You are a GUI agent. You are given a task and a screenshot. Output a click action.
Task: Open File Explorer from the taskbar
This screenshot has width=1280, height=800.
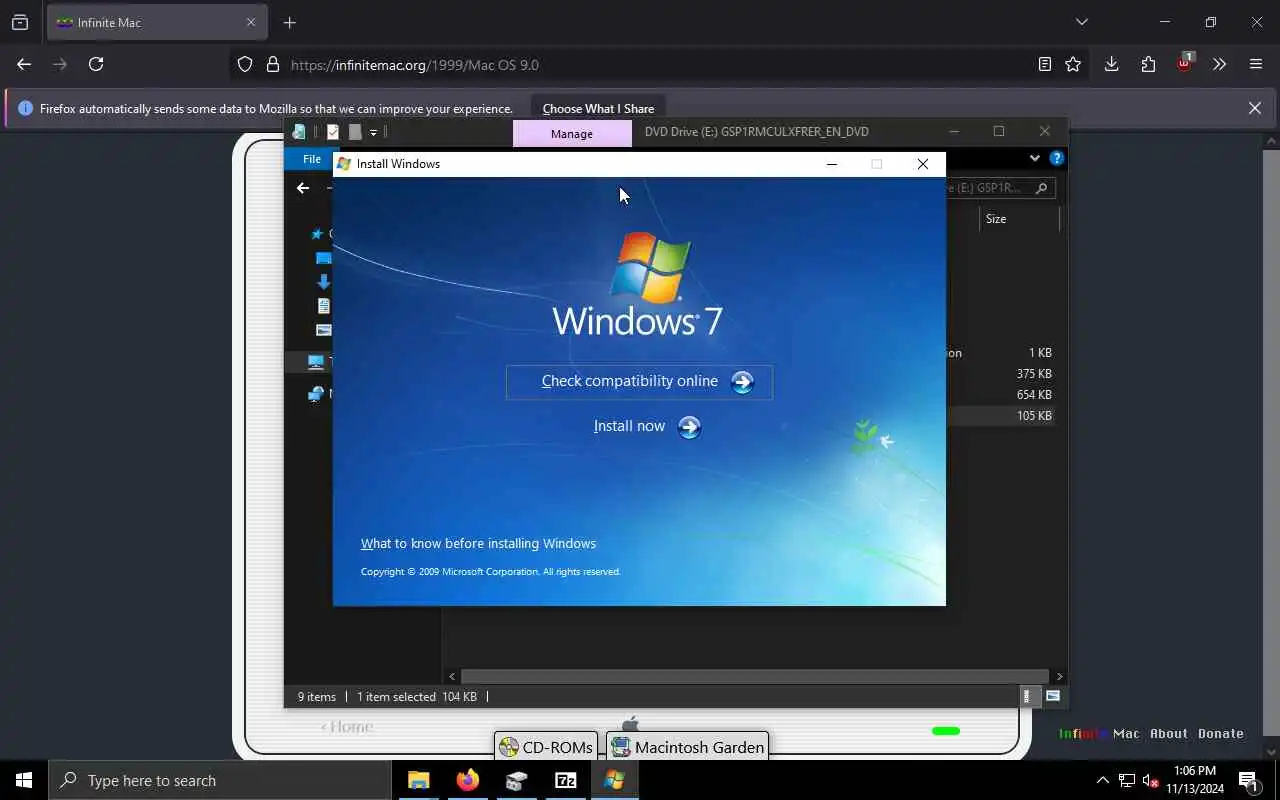[x=419, y=780]
